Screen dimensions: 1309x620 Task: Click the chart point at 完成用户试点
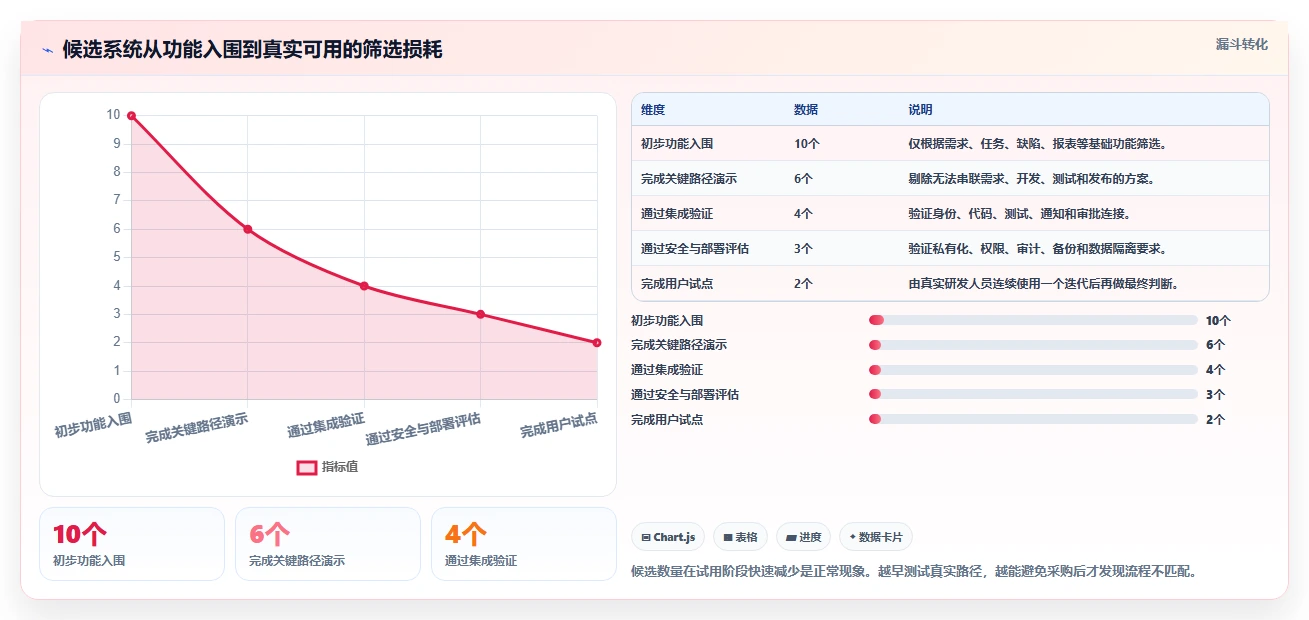597,343
